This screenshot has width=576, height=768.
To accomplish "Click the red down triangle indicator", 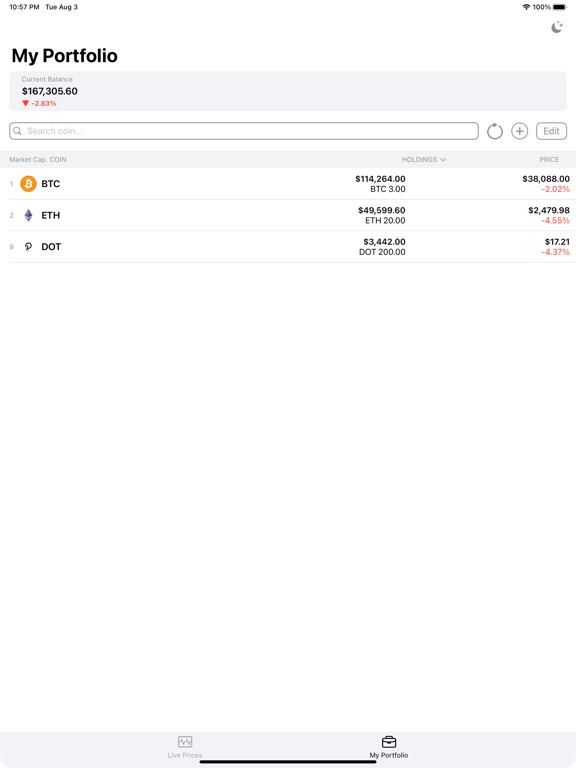I will 25,103.
